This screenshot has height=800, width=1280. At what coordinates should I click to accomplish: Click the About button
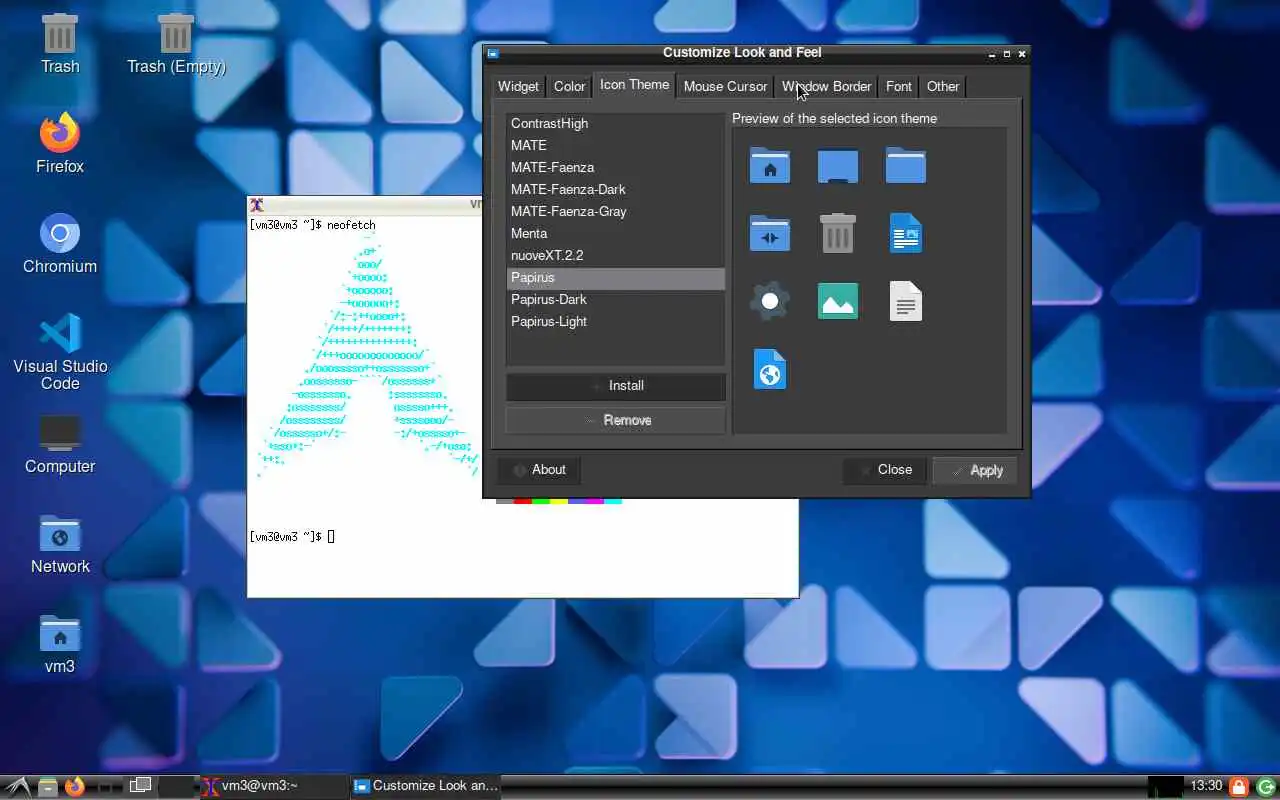(x=538, y=470)
